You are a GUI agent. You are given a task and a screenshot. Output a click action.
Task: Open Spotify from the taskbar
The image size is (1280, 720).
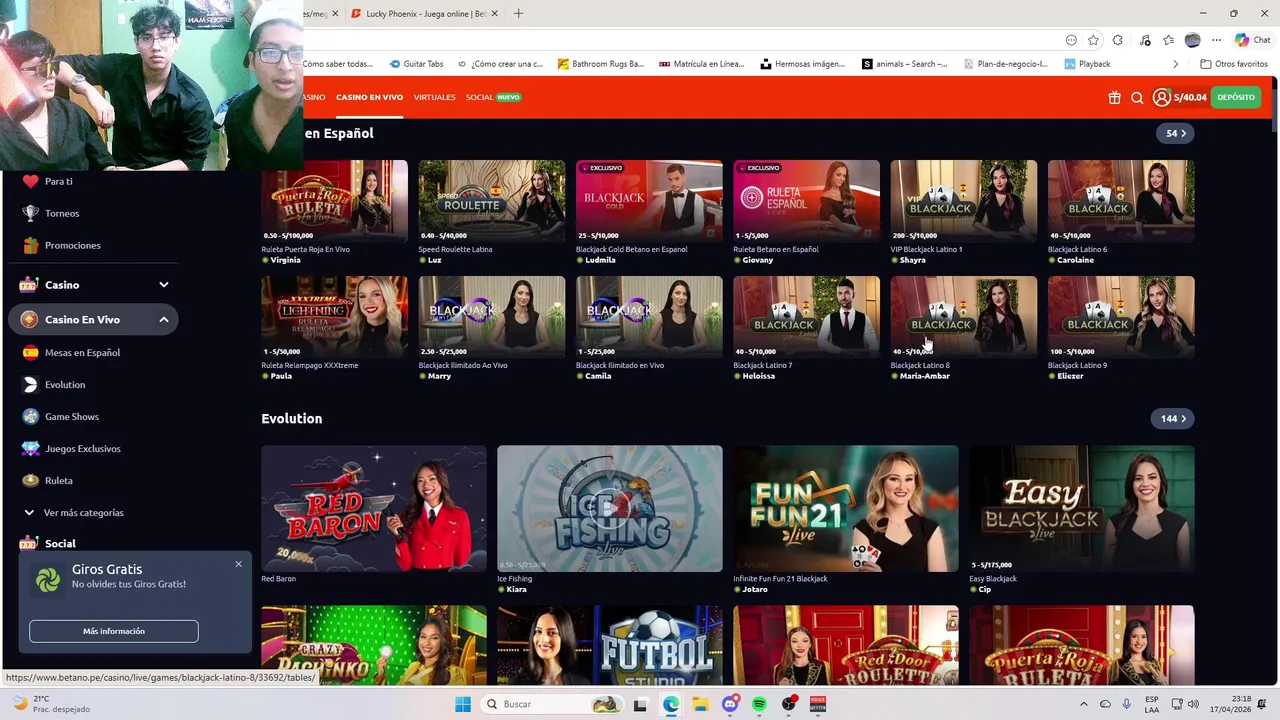coord(759,704)
